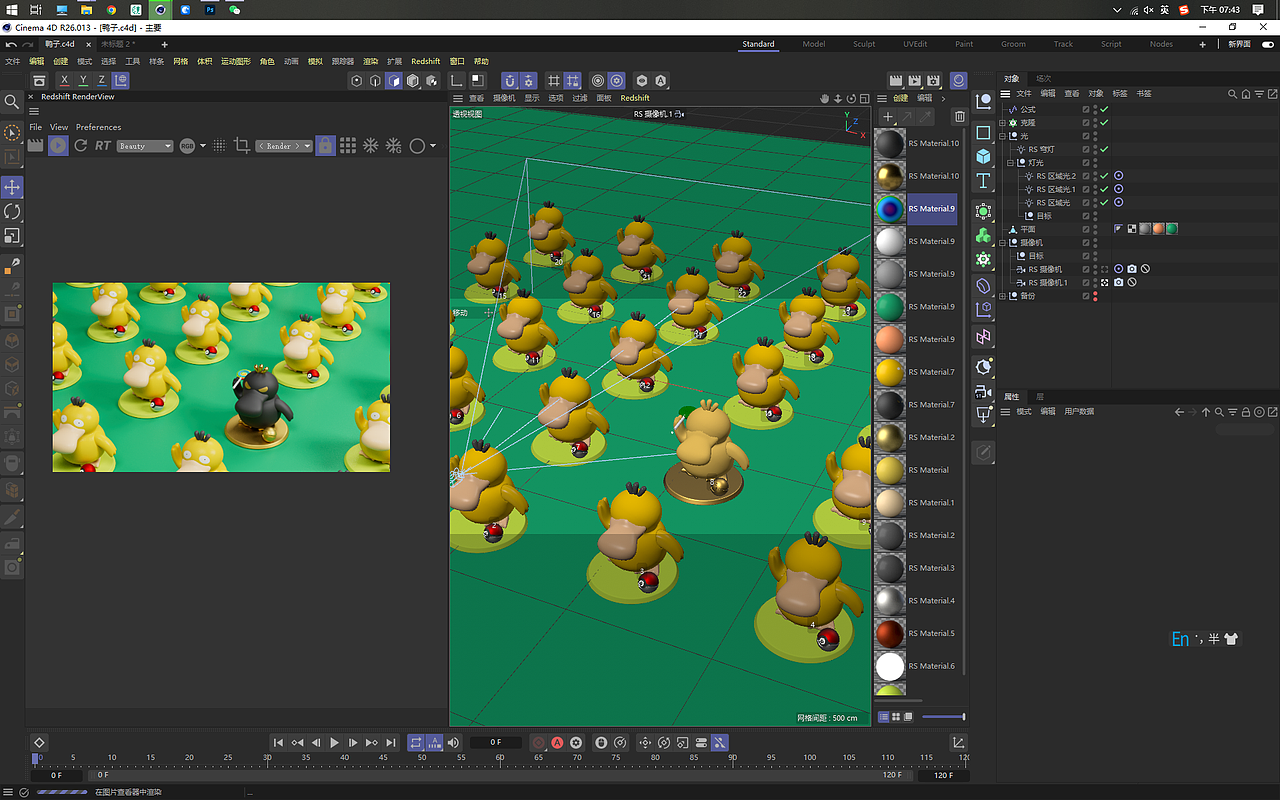The width and height of the screenshot is (1280, 800).
Task: Toggle the enable checkmark for 克隆
Action: pyautogui.click(x=1104, y=122)
